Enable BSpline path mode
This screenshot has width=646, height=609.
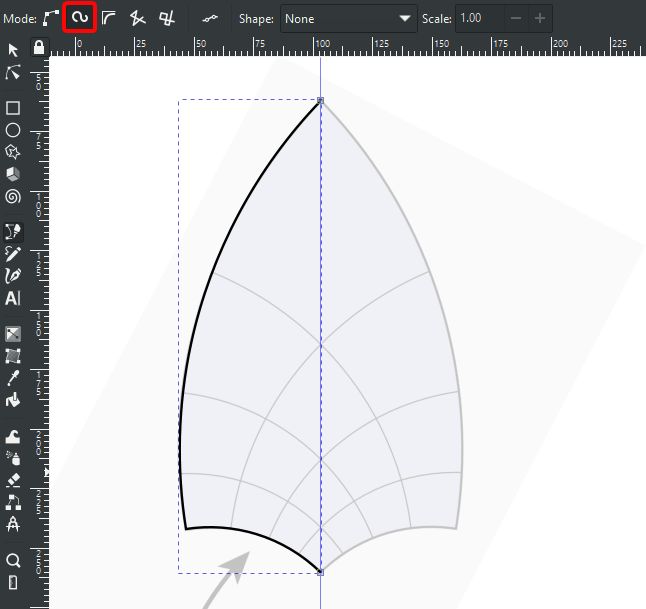(x=109, y=18)
